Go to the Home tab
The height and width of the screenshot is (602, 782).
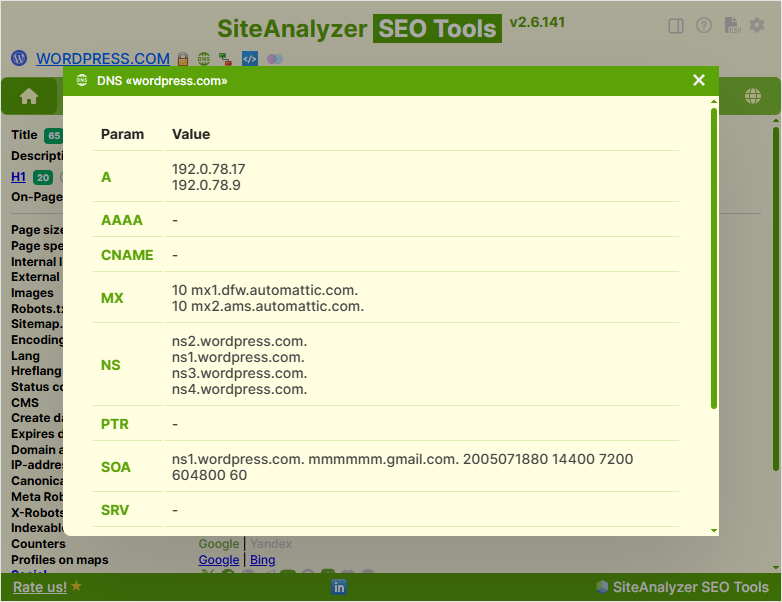pos(29,96)
